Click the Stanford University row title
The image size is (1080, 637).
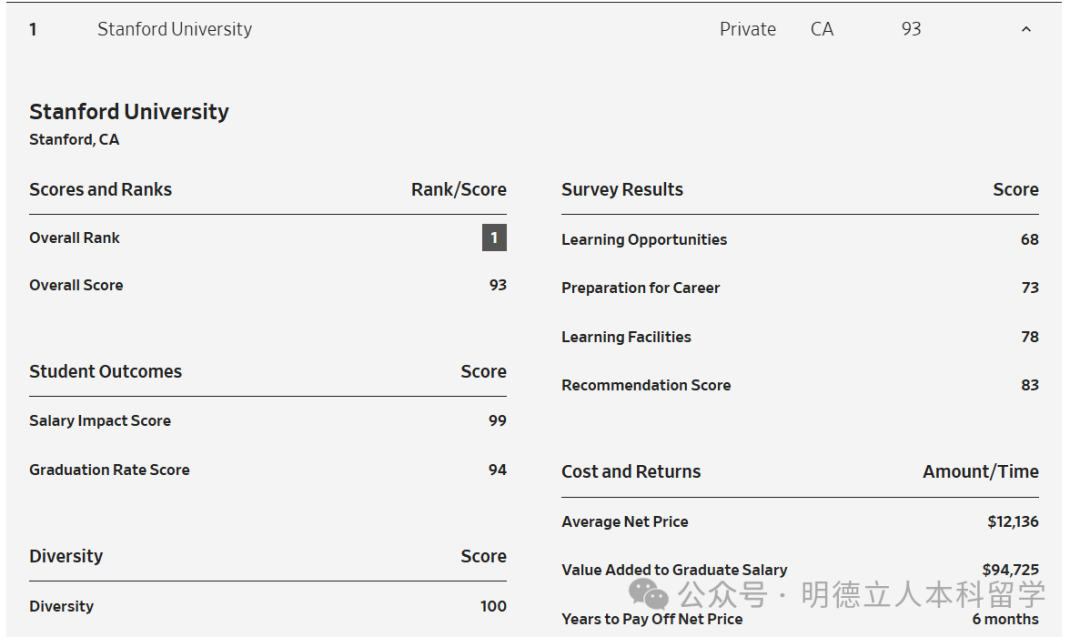pyautogui.click(x=174, y=30)
